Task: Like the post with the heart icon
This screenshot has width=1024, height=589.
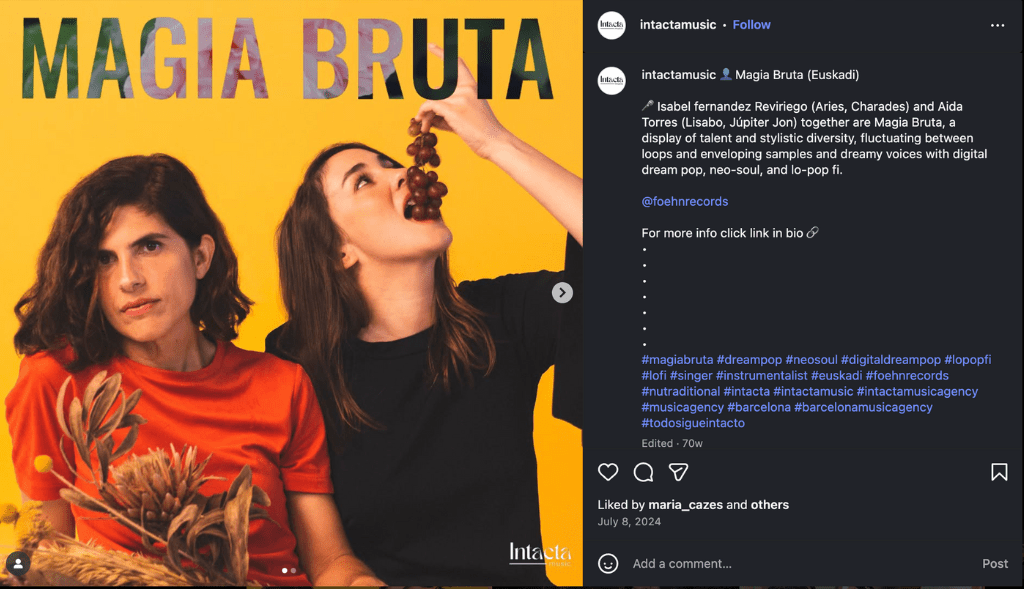Action: point(608,471)
